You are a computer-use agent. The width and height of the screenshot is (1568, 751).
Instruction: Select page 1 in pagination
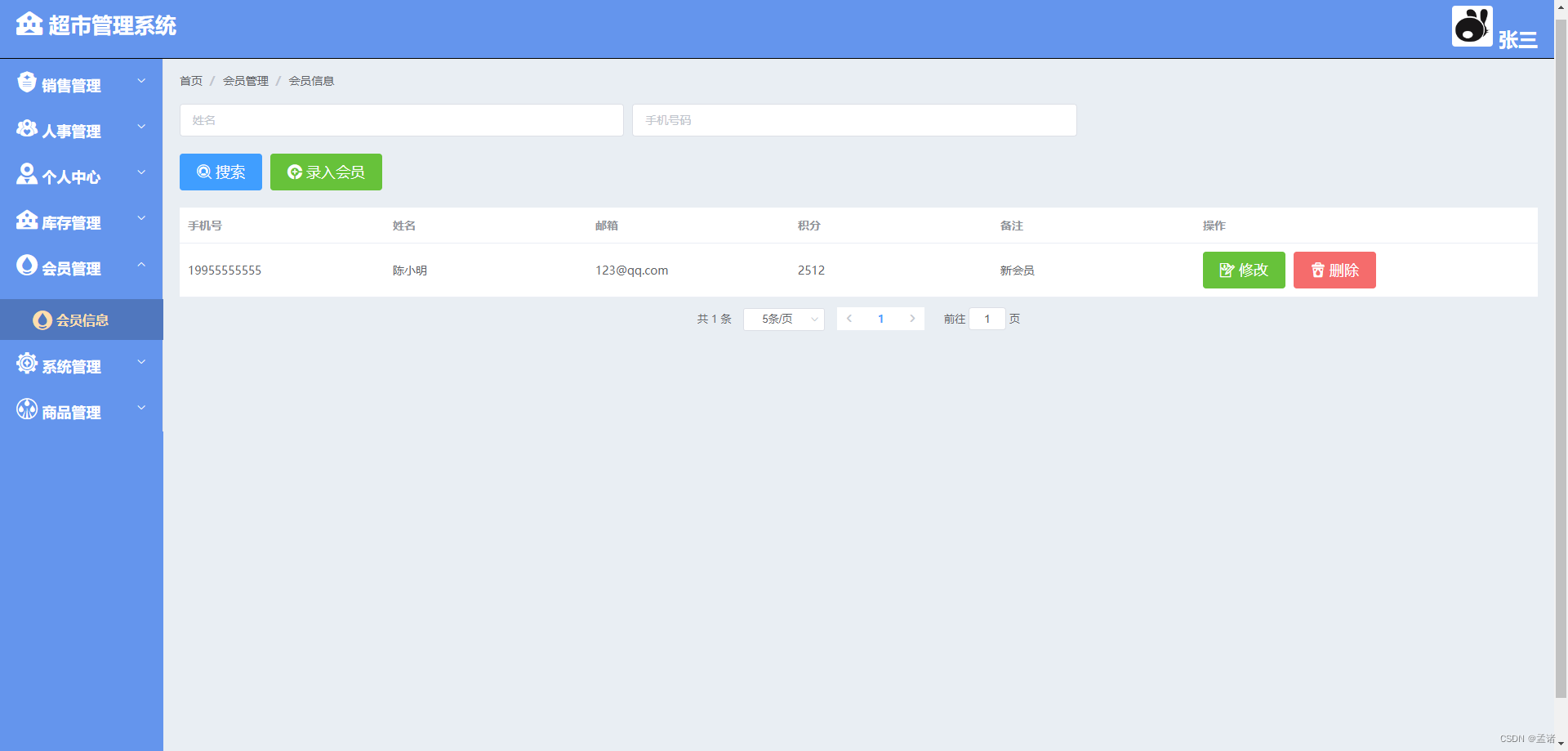point(880,319)
